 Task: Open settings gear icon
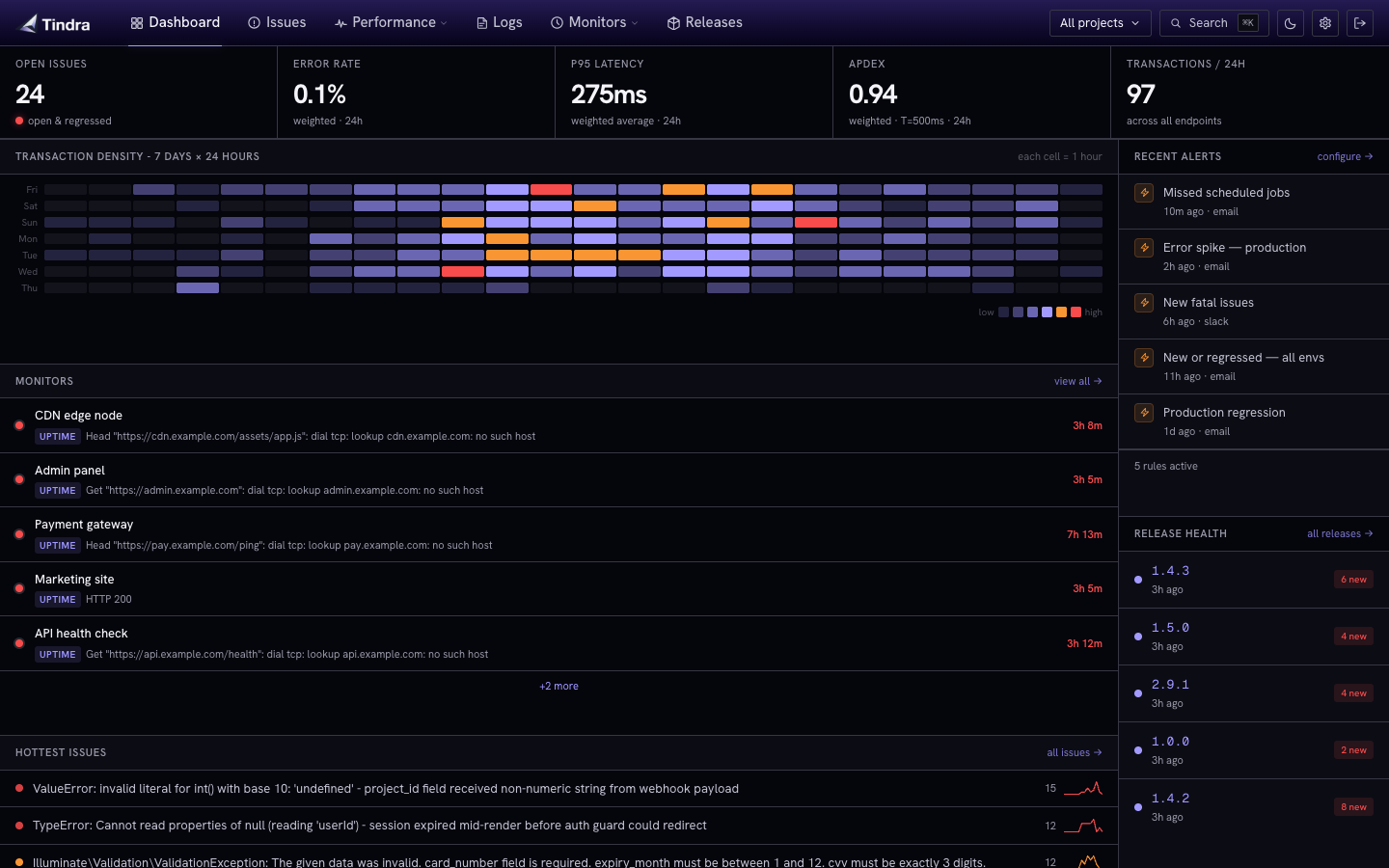click(1325, 23)
